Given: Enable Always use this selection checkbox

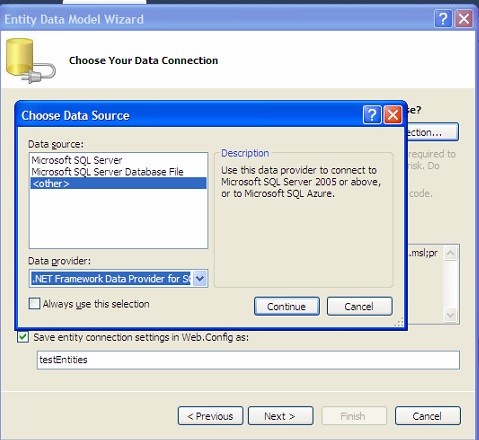Looking at the screenshot, I should [x=34, y=304].
